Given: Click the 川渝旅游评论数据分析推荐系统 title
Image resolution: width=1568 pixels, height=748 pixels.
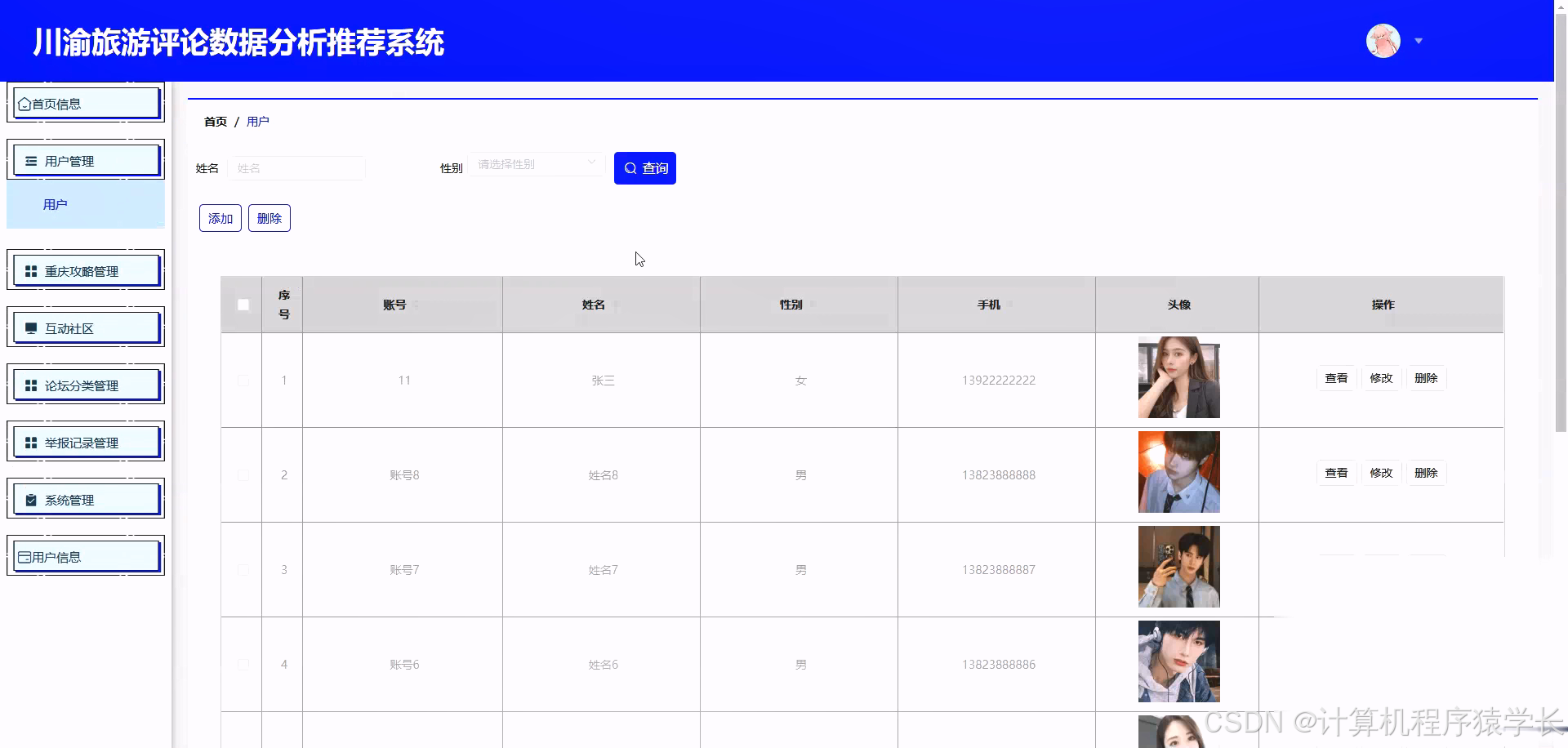Looking at the screenshot, I should [238, 42].
